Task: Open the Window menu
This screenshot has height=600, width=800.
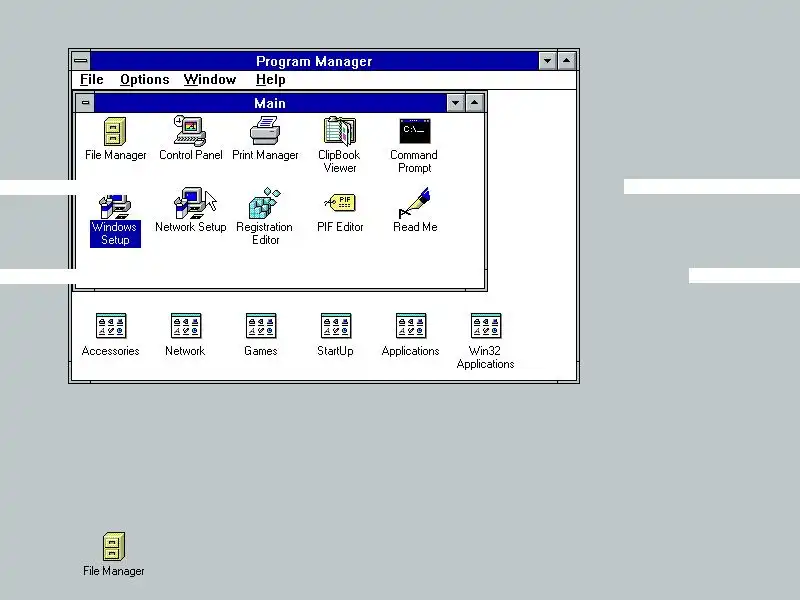Action: point(210,80)
